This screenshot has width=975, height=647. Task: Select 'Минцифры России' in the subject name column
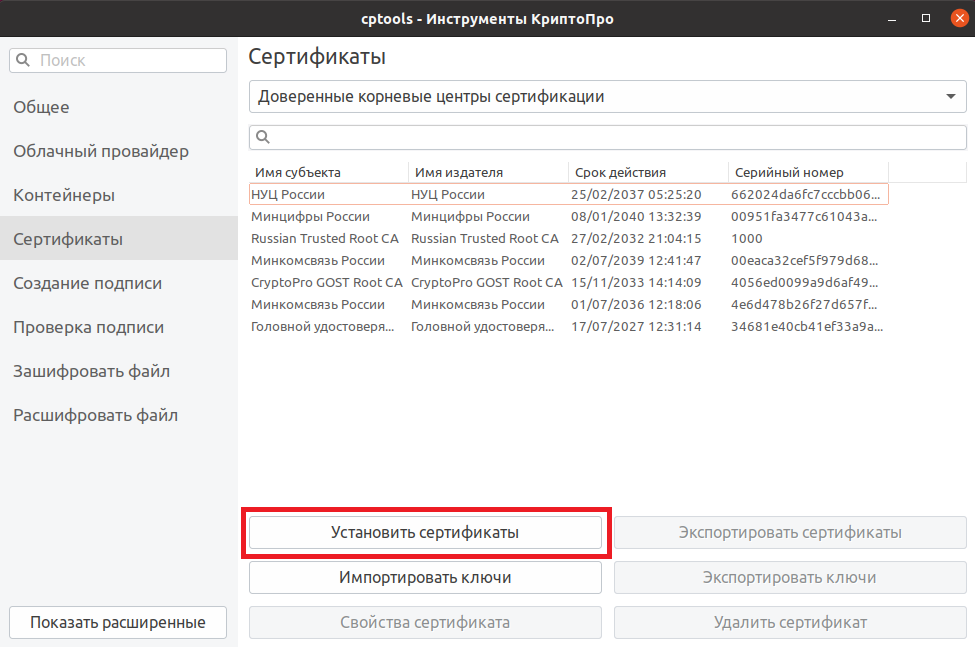(x=310, y=216)
